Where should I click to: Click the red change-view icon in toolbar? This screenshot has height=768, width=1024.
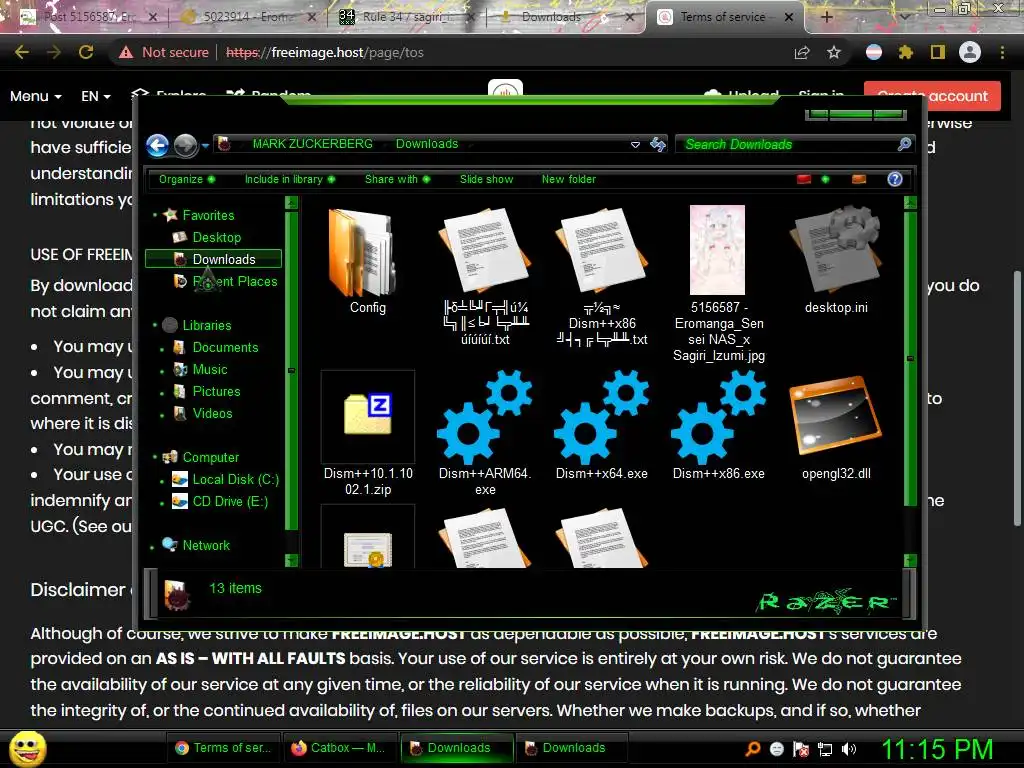click(804, 179)
